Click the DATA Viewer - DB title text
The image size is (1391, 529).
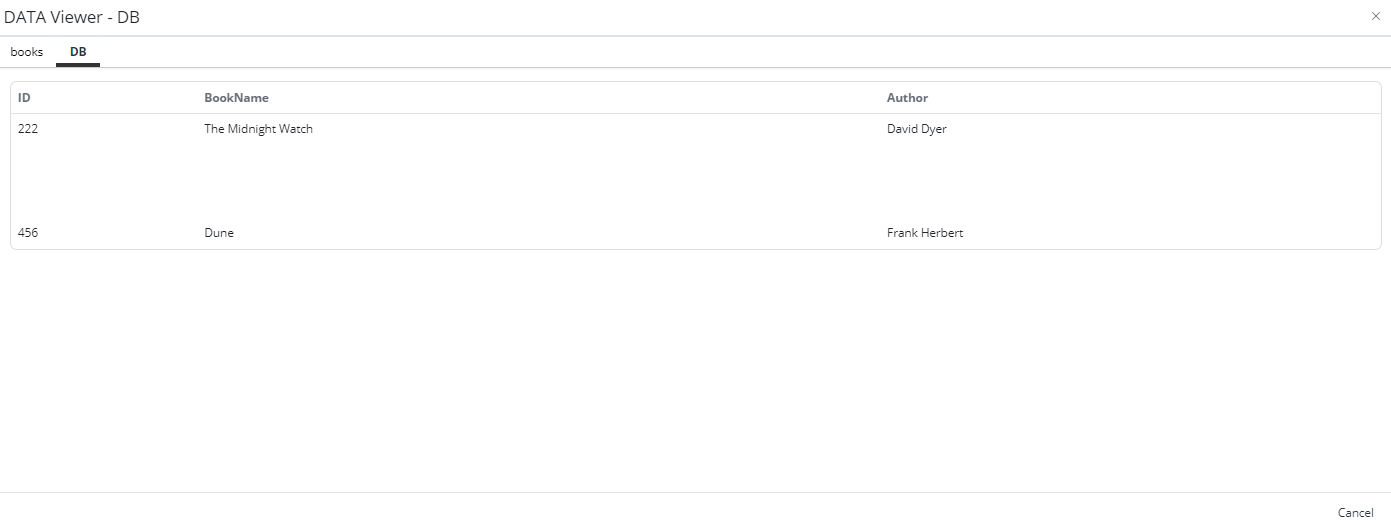click(x=72, y=17)
